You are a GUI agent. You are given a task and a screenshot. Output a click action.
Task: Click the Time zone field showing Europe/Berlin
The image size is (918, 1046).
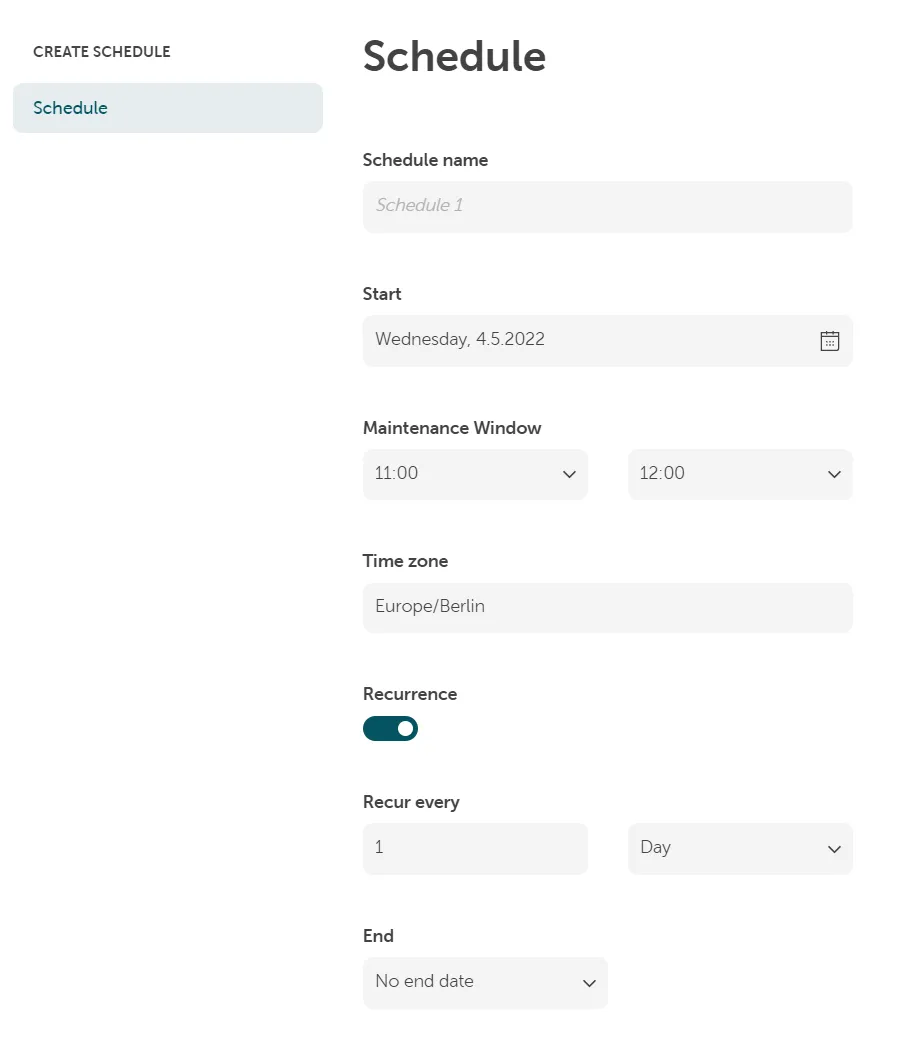tap(607, 607)
